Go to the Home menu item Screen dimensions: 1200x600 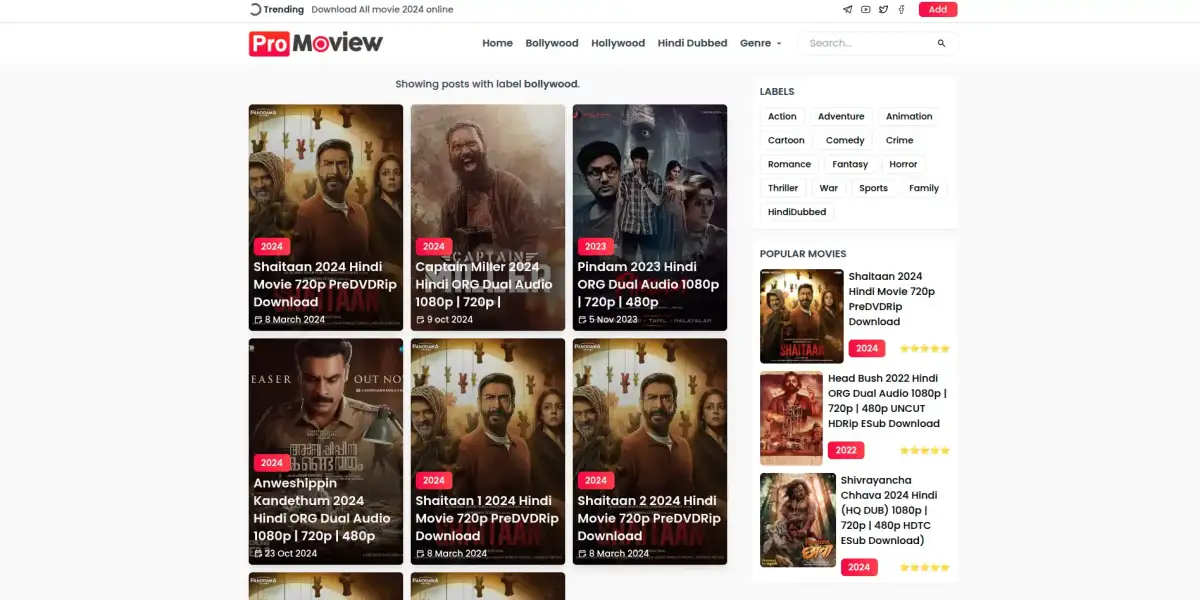(x=497, y=43)
